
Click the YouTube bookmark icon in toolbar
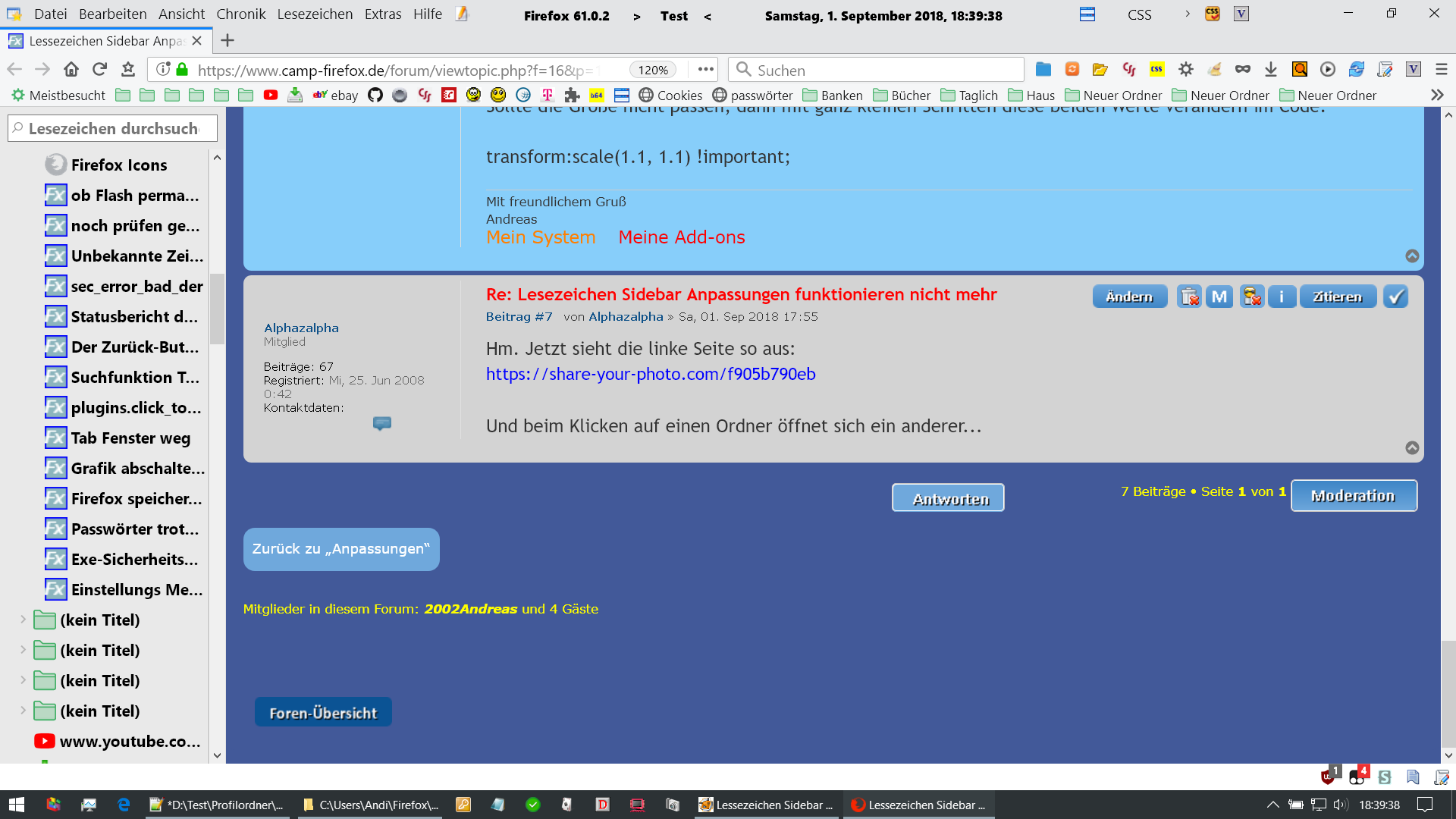coord(271,95)
